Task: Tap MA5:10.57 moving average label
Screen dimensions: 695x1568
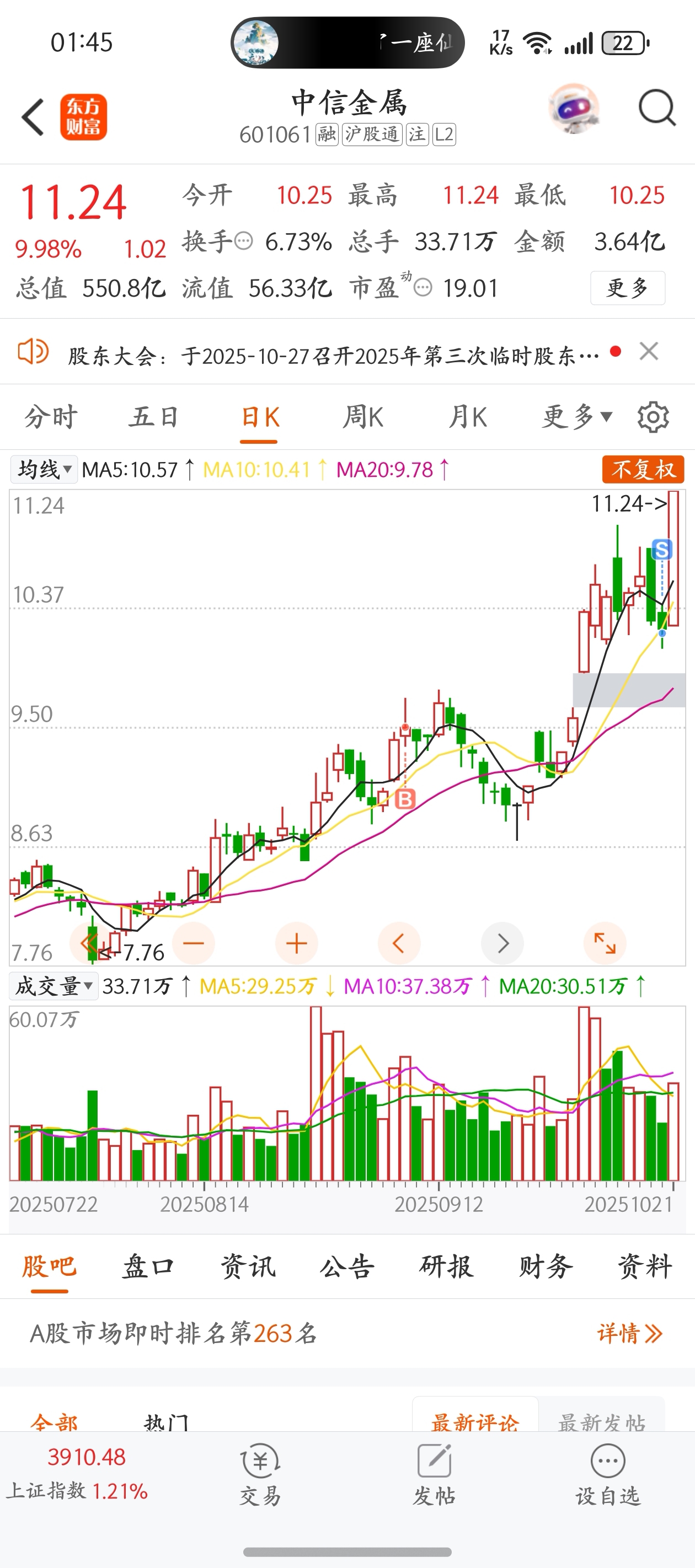Action: [x=138, y=469]
